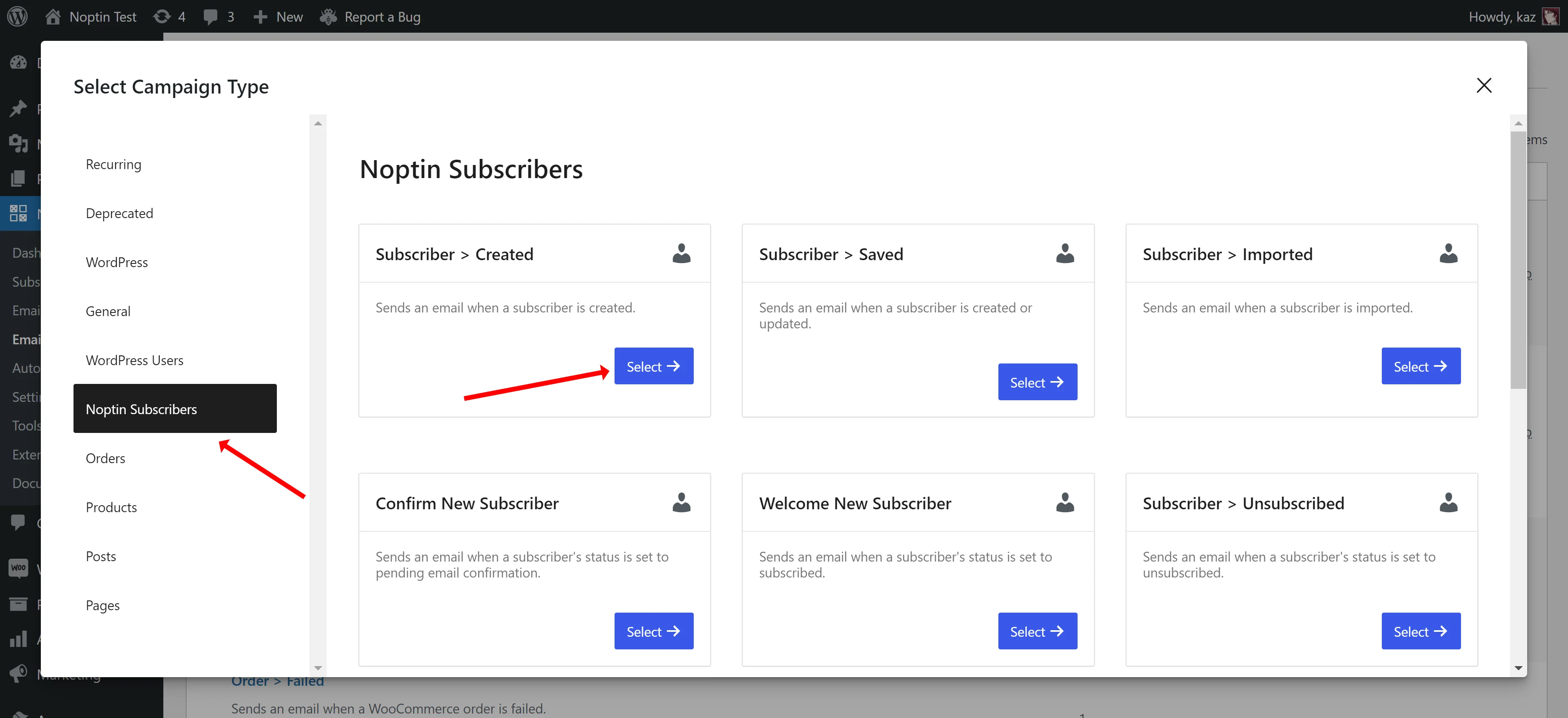Close the Select Campaign Type dialog
This screenshot has width=1568, height=718.
tap(1484, 85)
